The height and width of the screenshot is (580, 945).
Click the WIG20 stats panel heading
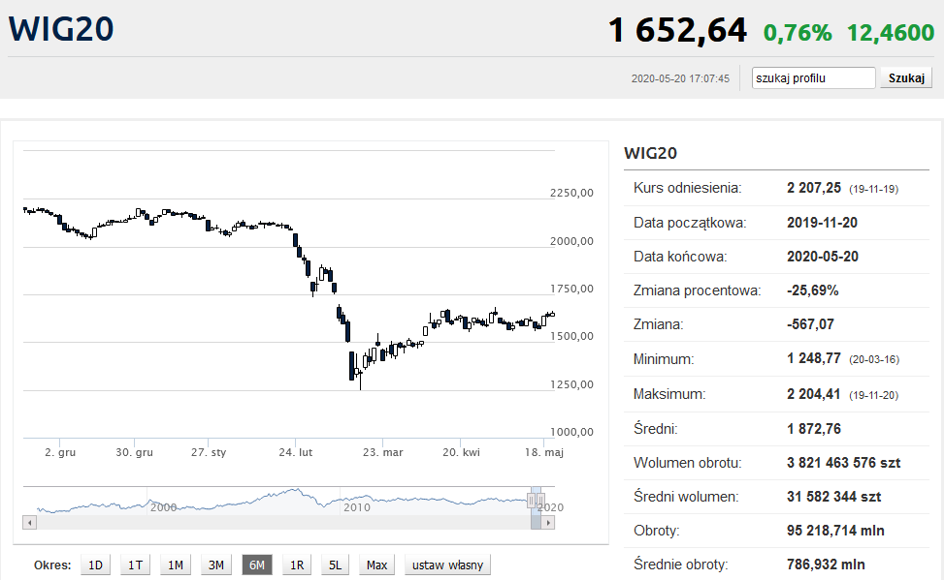650,153
